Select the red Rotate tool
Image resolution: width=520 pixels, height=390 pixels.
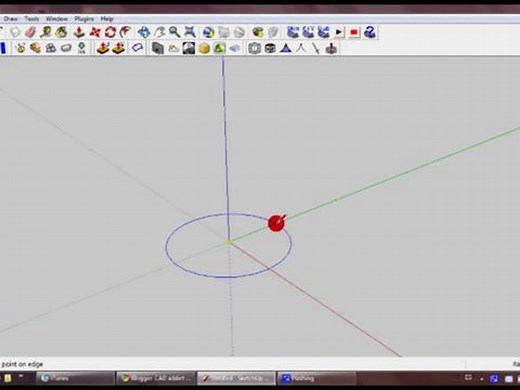(110, 32)
